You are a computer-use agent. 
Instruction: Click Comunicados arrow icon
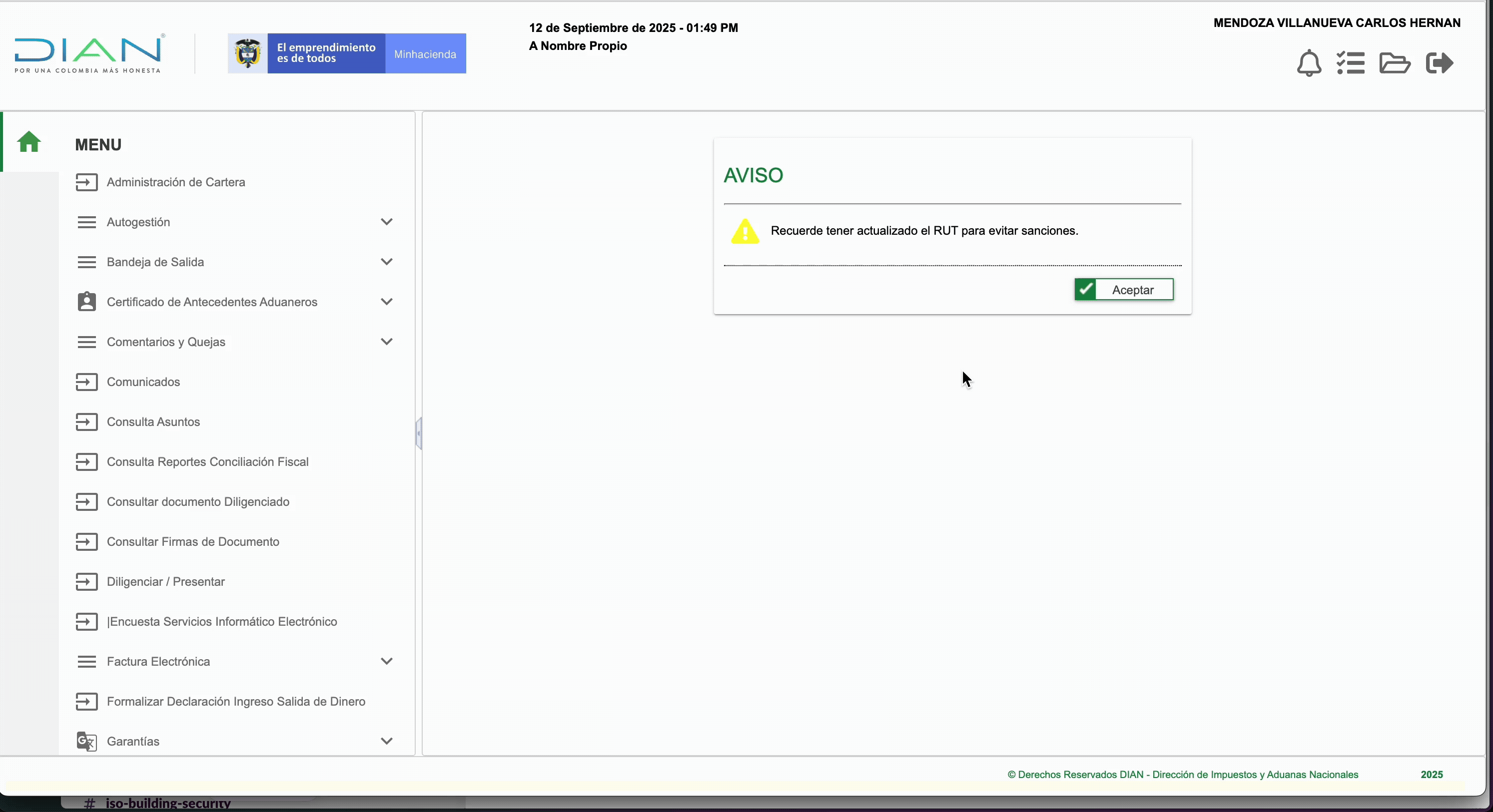[x=87, y=382]
